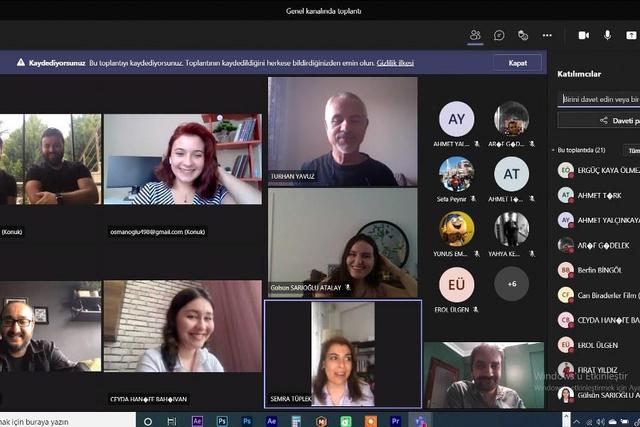Click muted mic icon next to Sefa Peynir
The image size is (640, 427).
click(473, 199)
